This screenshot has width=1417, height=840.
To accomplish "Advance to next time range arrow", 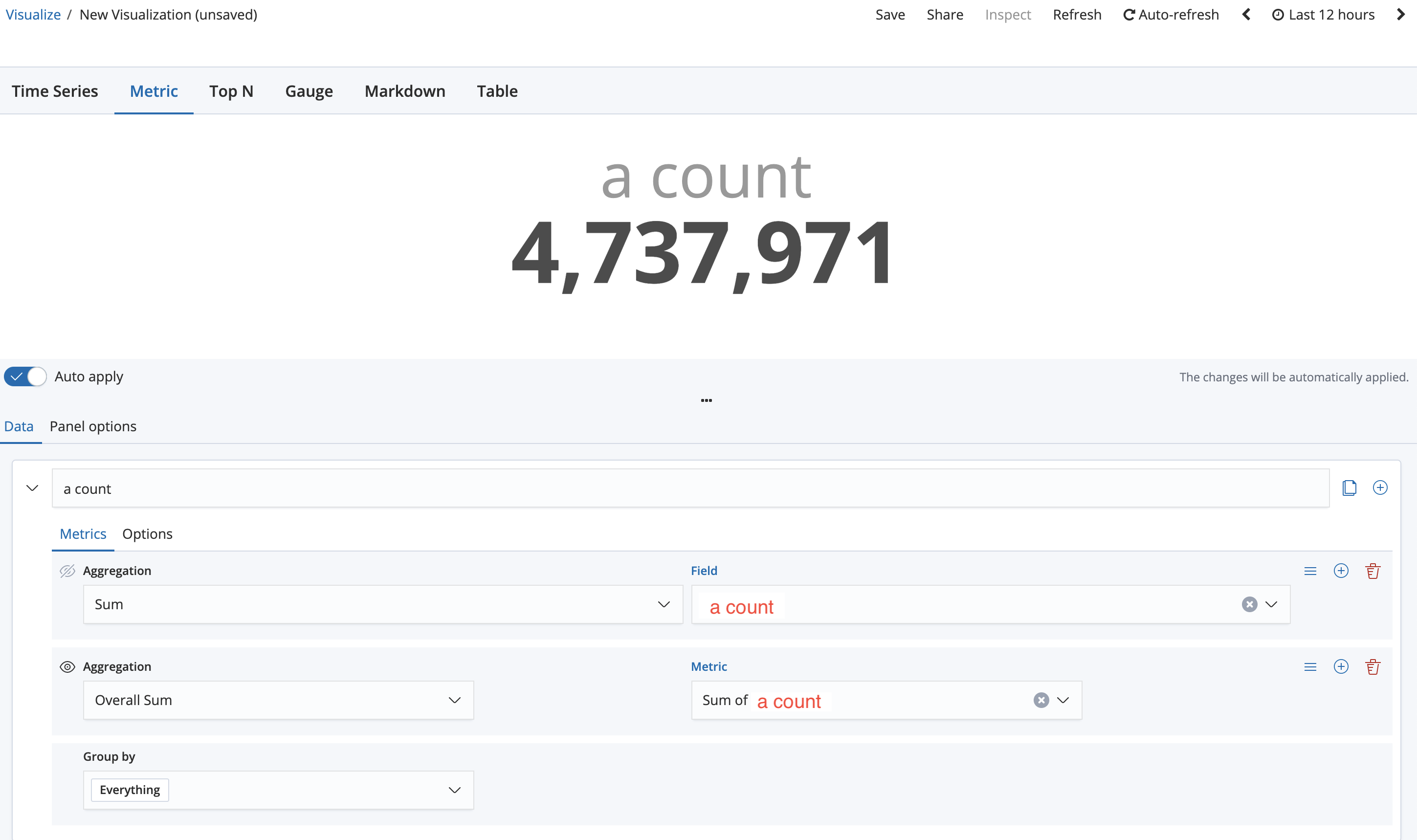I will click(1400, 15).
